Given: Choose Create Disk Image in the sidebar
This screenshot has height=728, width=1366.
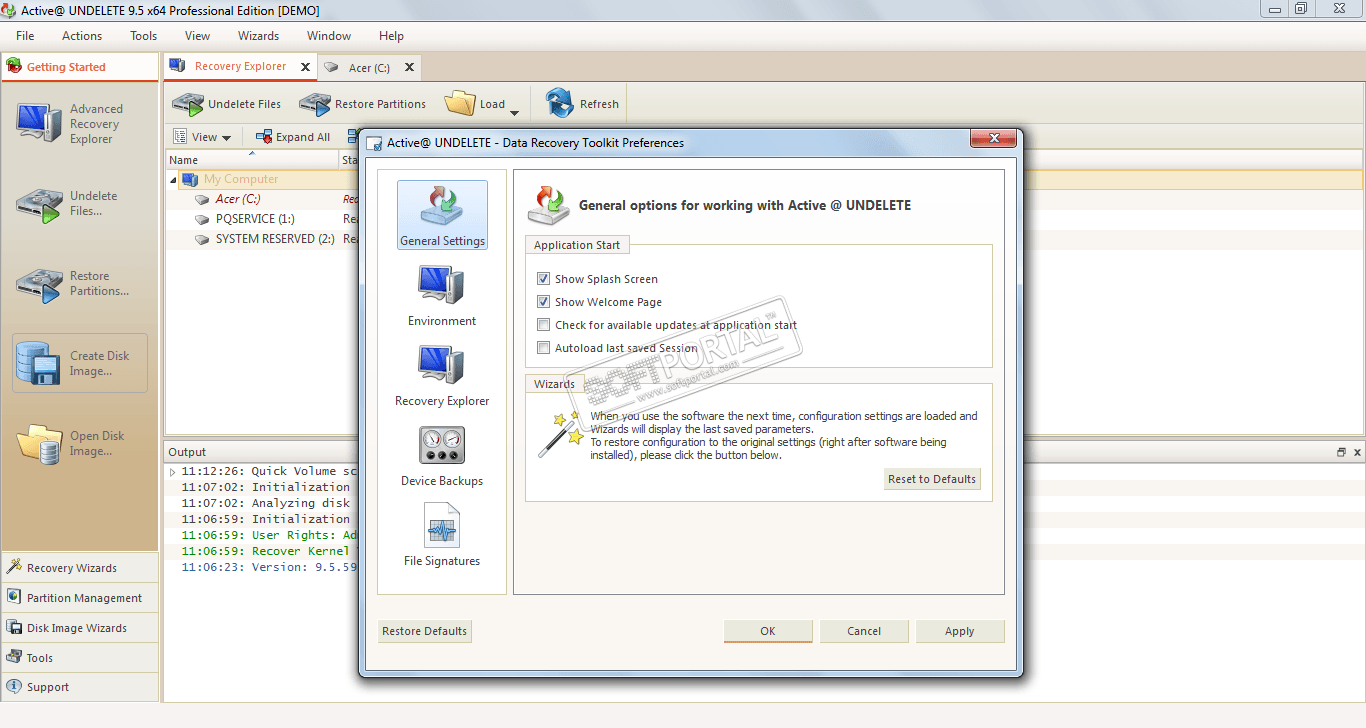Looking at the screenshot, I should tap(80, 363).
